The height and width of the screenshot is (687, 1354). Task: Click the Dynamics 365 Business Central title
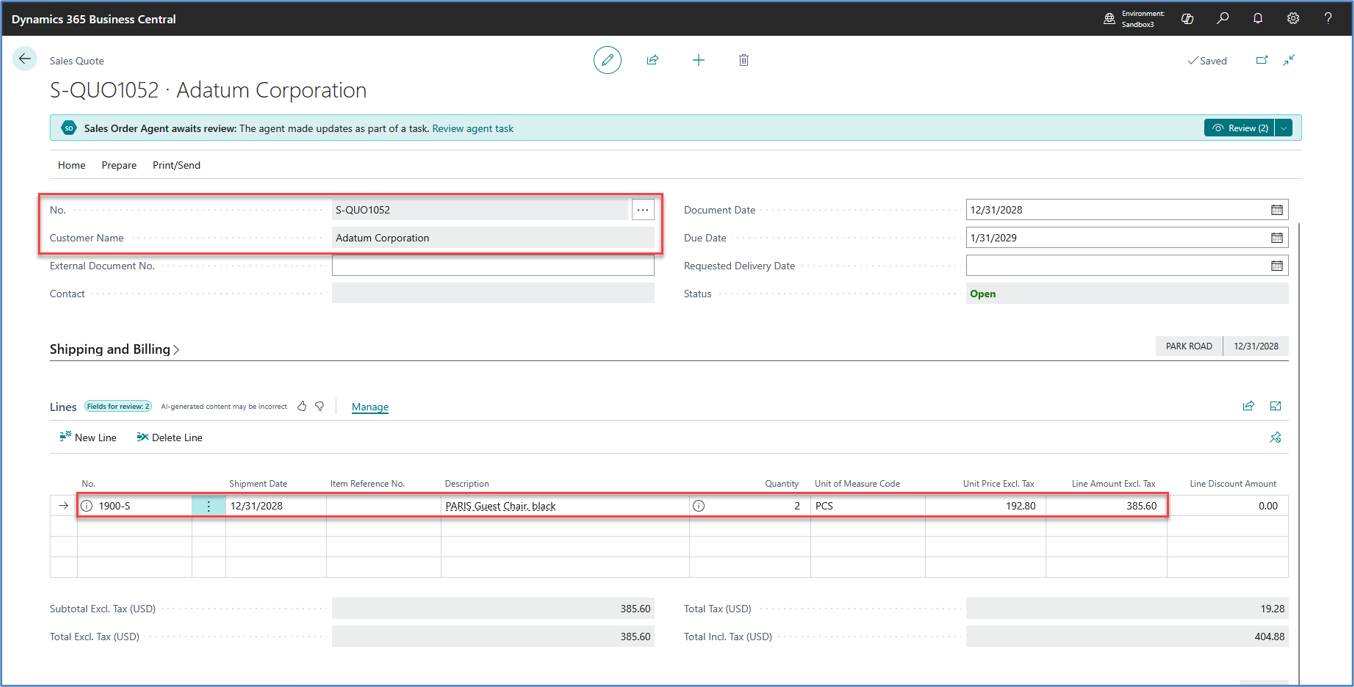[94, 19]
